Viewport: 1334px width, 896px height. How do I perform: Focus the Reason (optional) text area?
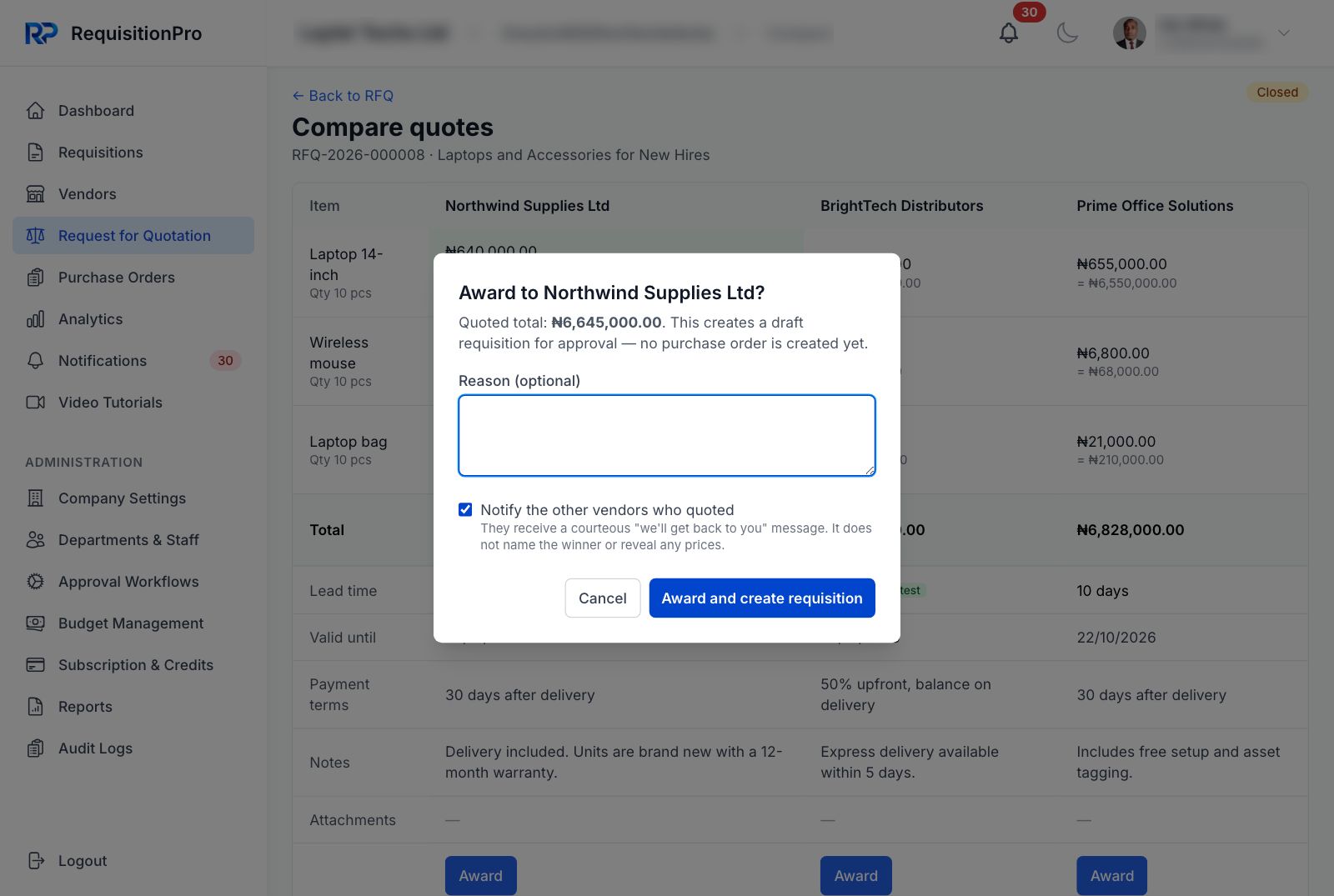tap(667, 436)
